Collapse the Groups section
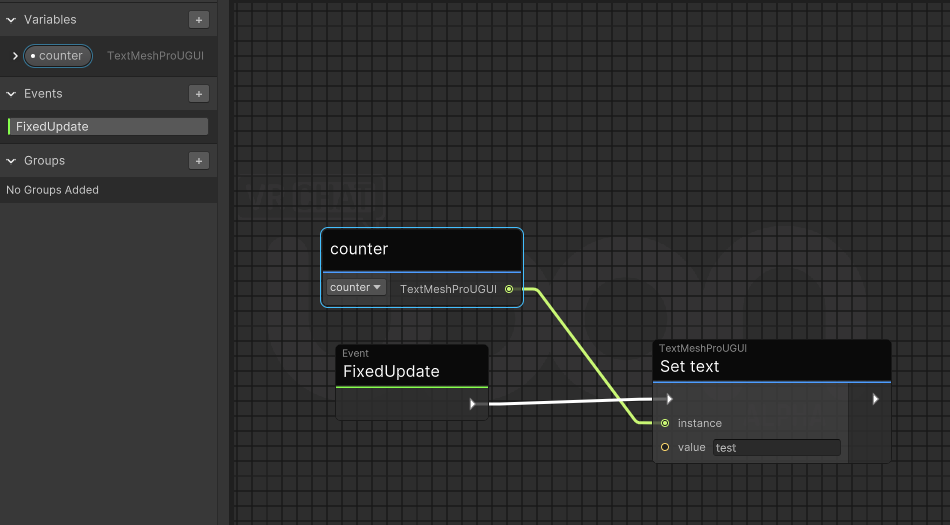This screenshot has height=525, width=950. click(x=11, y=161)
